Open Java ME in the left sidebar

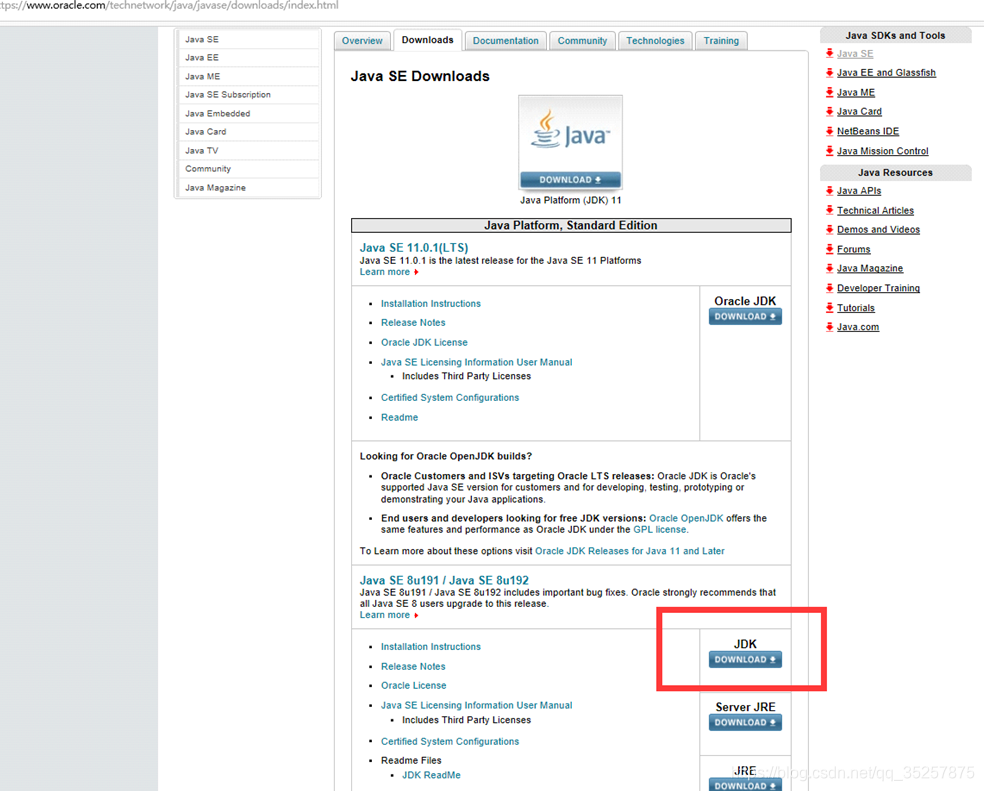click(249, 76)
